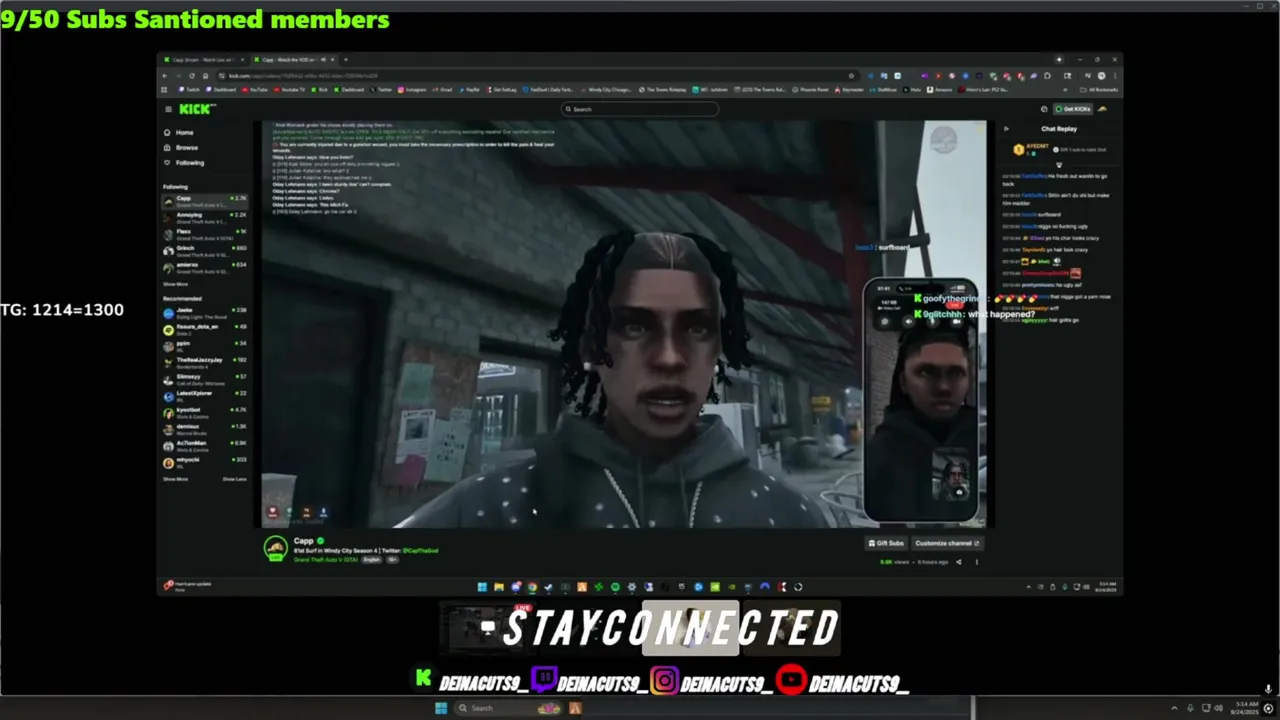The image size is (1280, 720).
Task: Expand the gift leaderboard chevron in chat
Action: pos(1059,165)
